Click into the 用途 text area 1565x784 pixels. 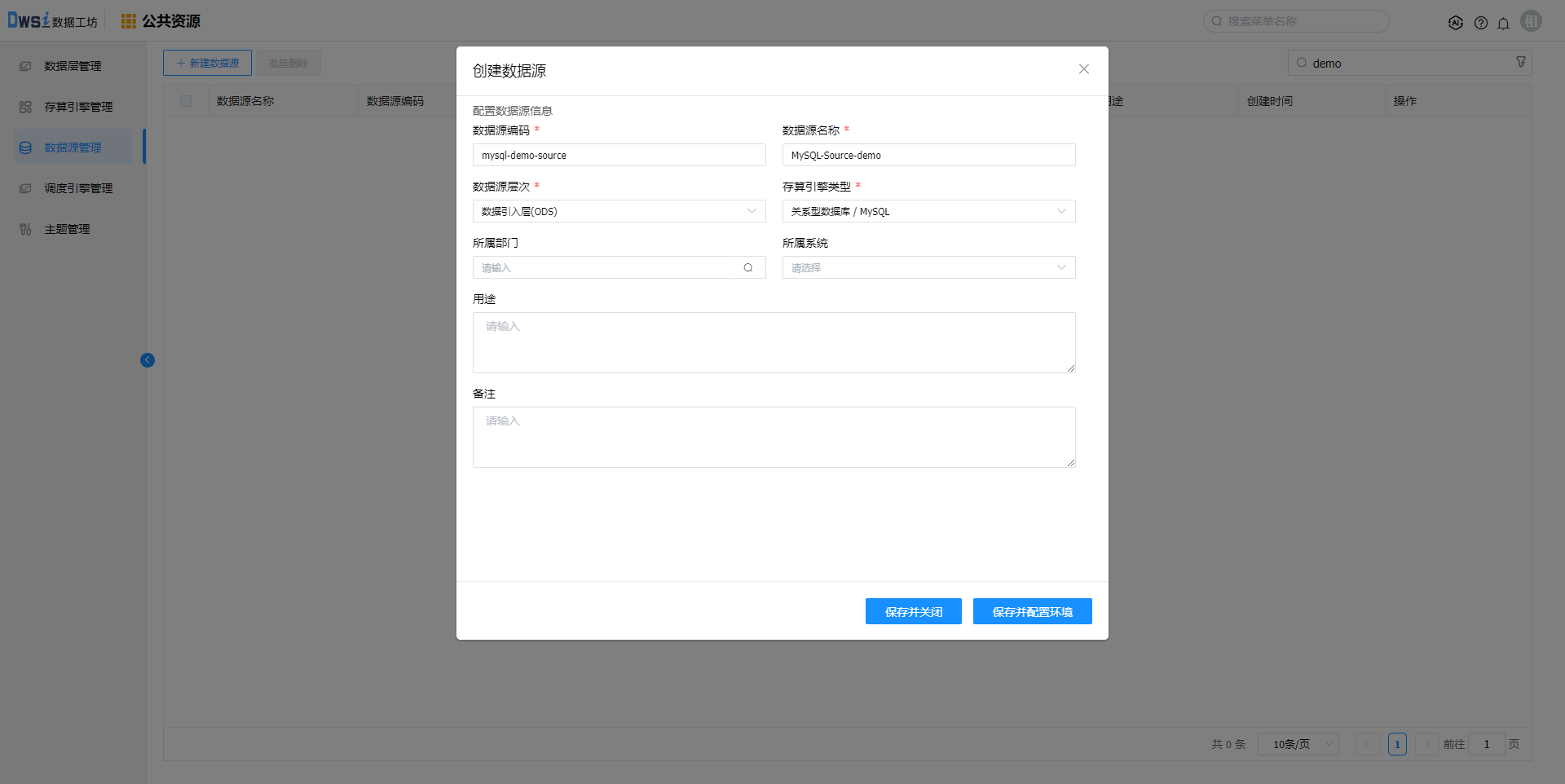pos(774,342)
